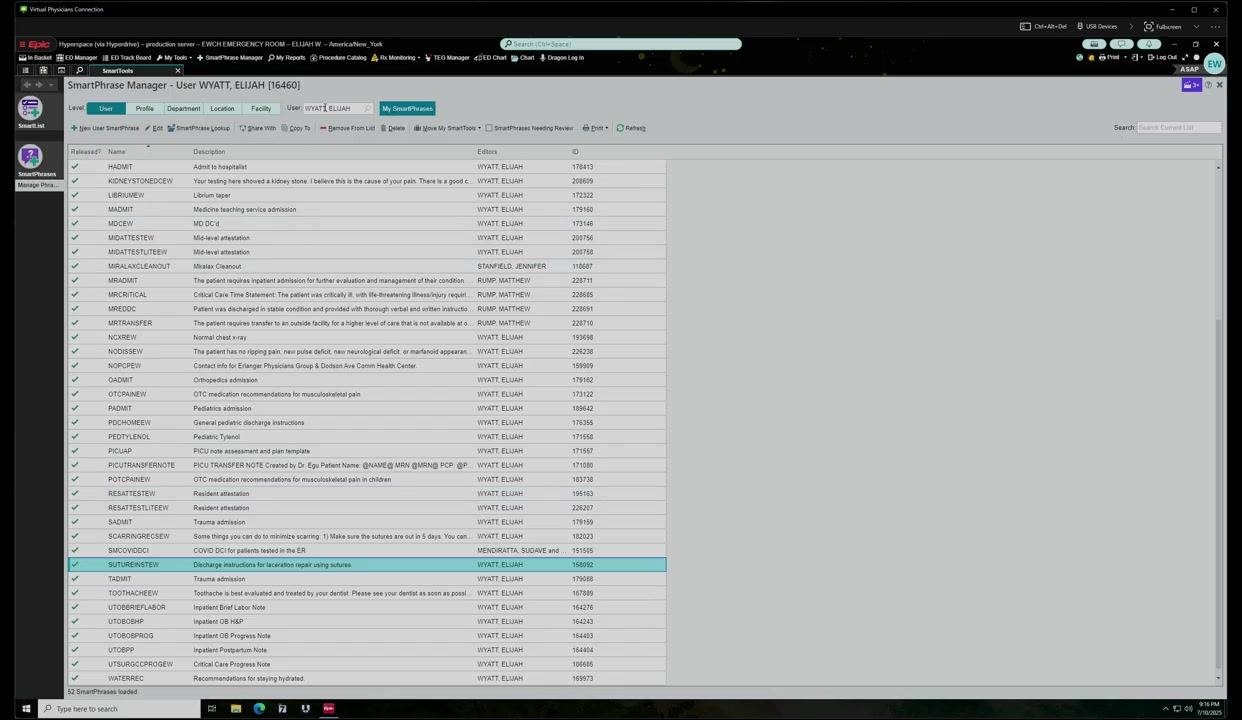This screenshot has height=720, width=1242.
Task: Click Remove From List
Action: [347, 128]
